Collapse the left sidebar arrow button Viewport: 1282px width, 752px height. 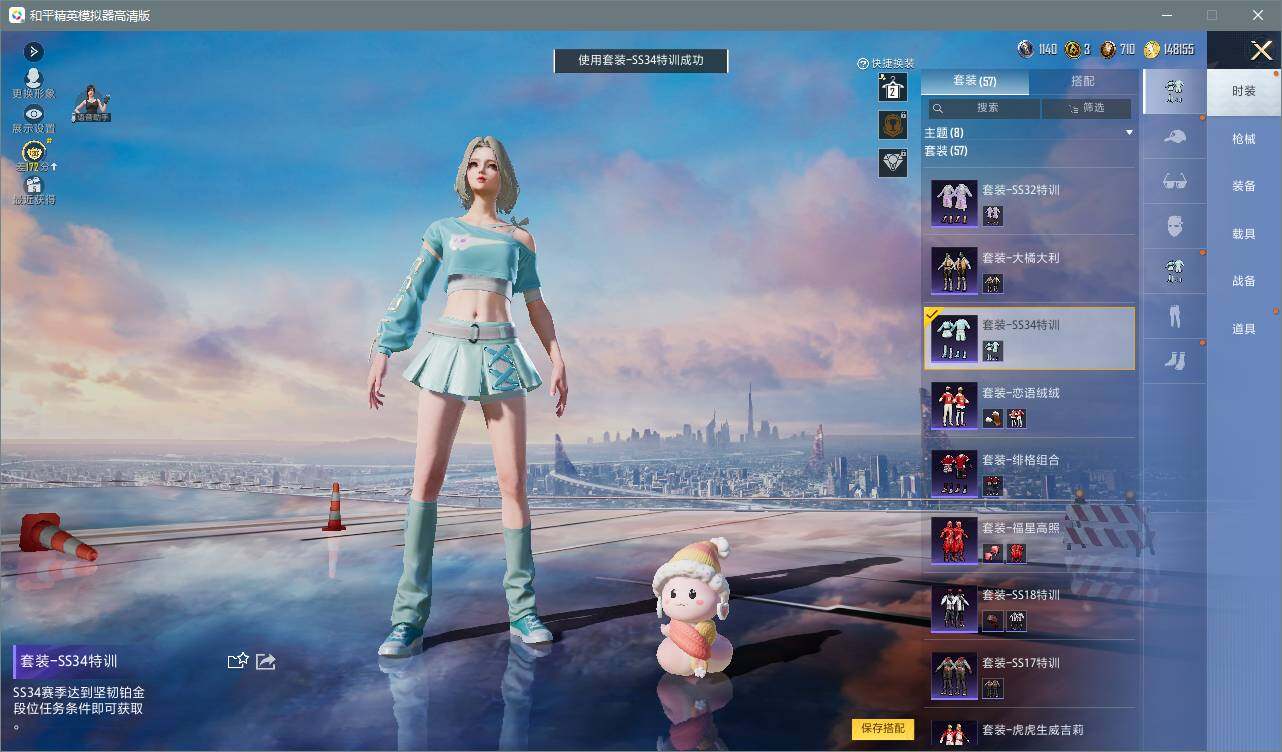coord(33,51)
